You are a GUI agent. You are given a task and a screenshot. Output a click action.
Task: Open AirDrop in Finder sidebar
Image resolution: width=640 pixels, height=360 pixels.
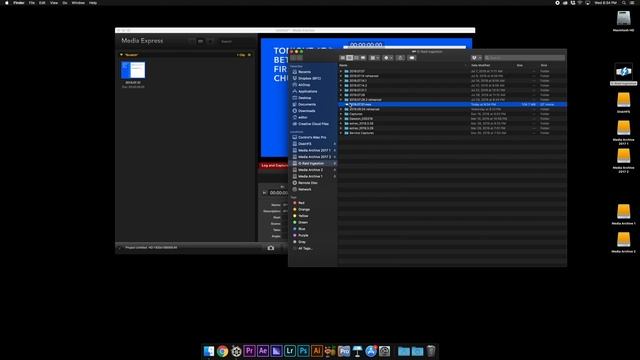(304, 85)
